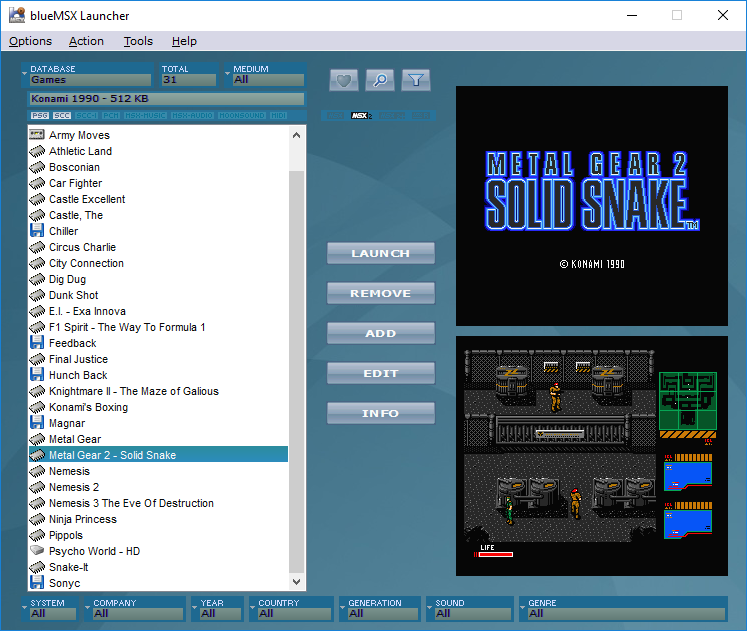Image resolution: width=747 pixels, height=631 pixels.
Task: Open the COMPANY filter dropdown
Action: (x=135, y=609)
